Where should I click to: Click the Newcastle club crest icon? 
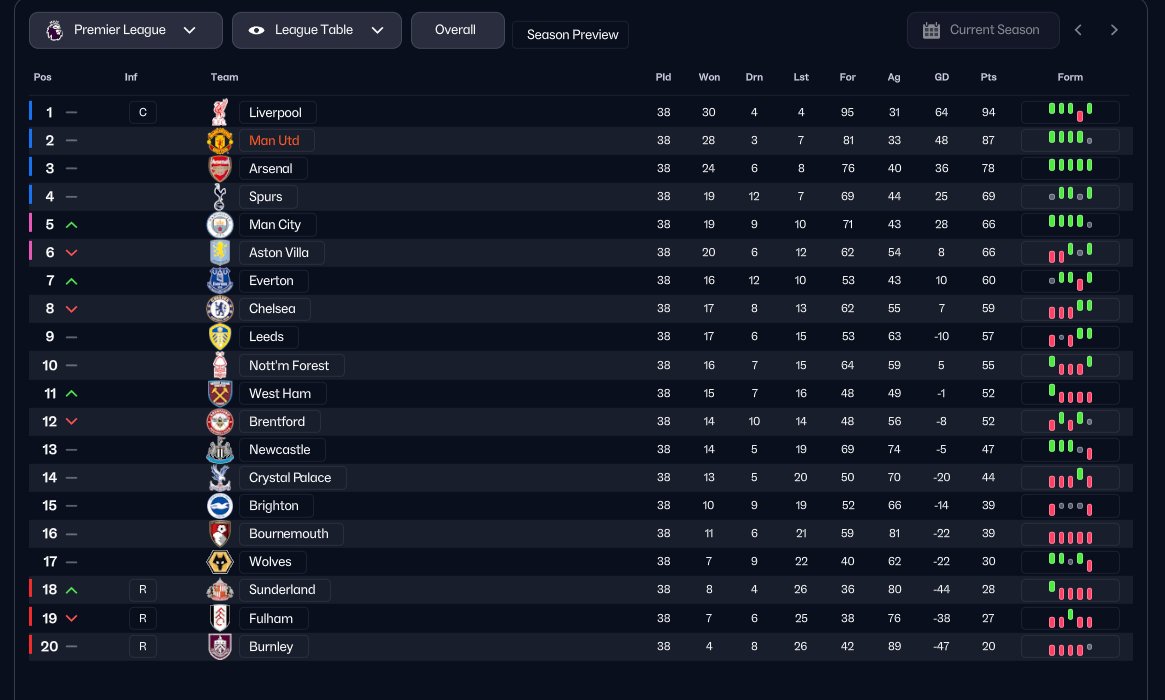[x=219, y=449]
